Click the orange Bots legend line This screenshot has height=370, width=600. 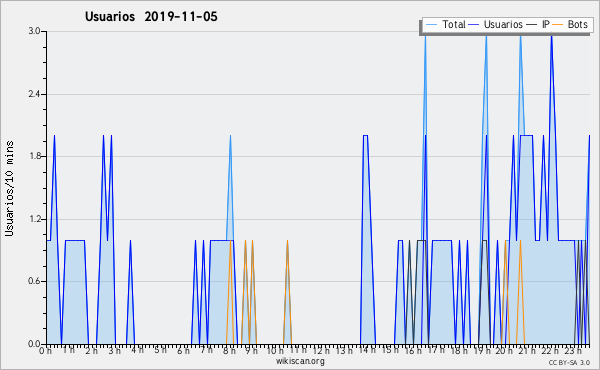pyautogui.click(x=558, y=25)
